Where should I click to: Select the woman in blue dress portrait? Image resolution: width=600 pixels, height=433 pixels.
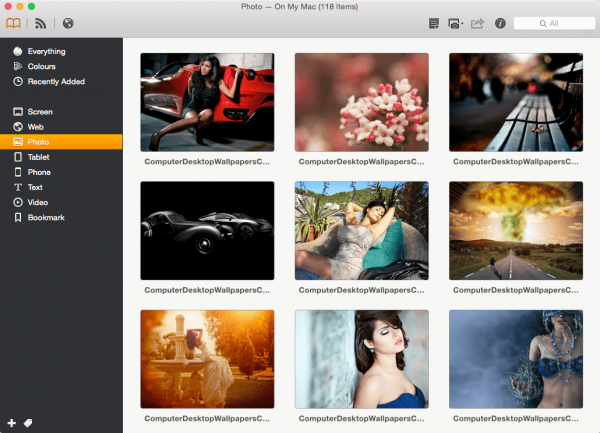click(x=362, y=359)
